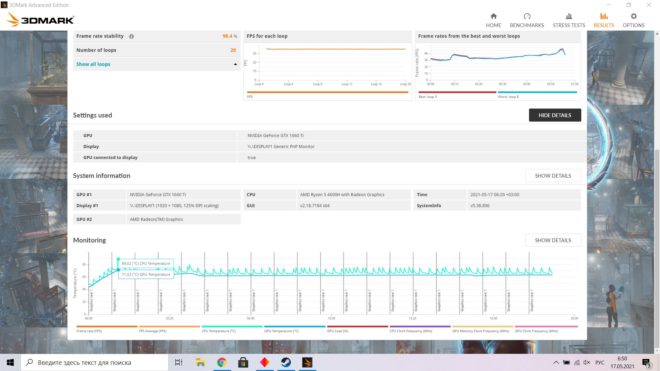
Task: Select the Display setting row
Action: tap(330, 147)
